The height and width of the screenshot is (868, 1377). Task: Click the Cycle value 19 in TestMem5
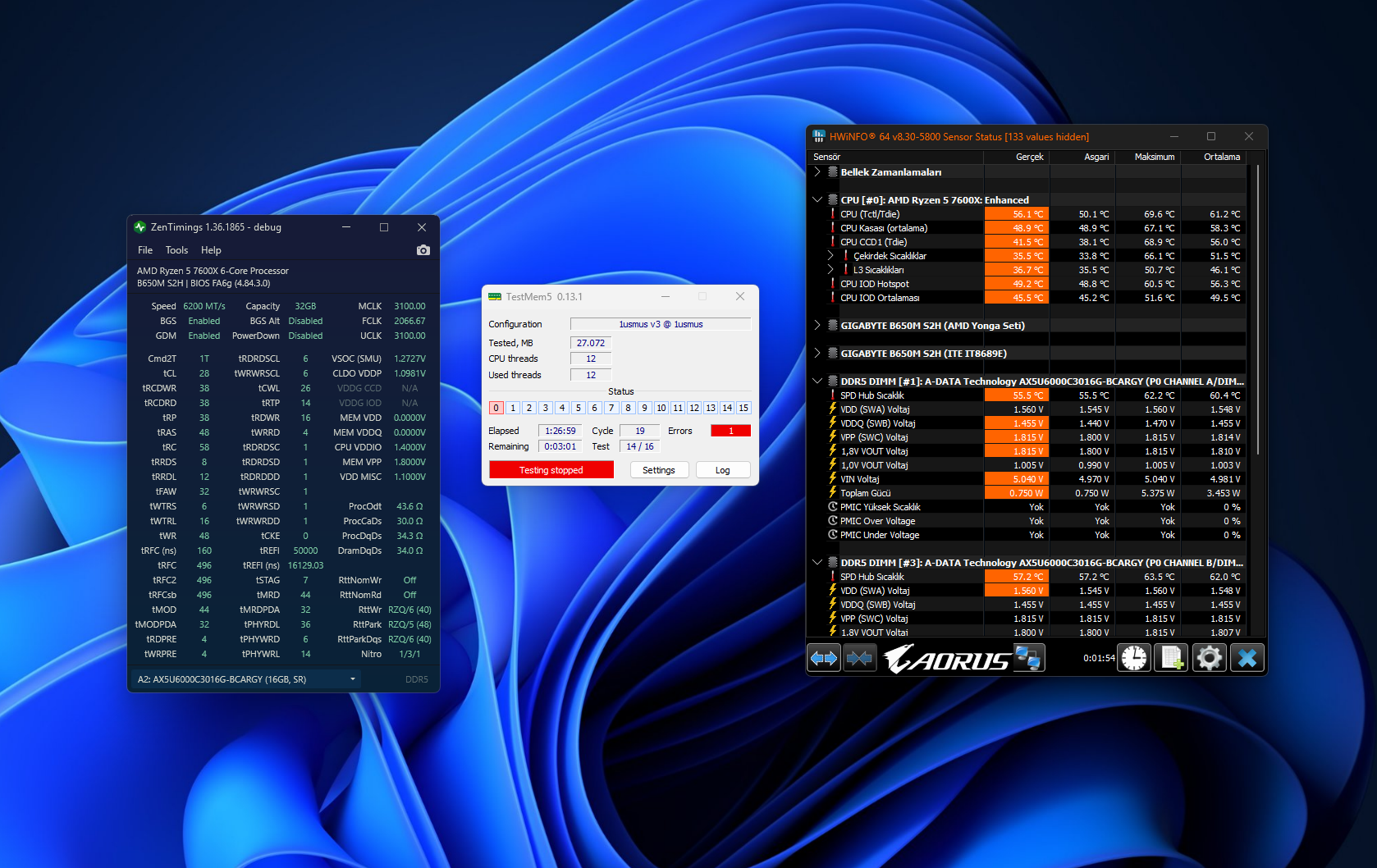[640, 431]
